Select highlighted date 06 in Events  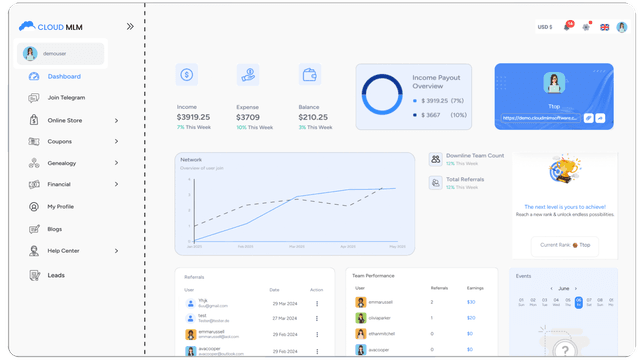pyautogui.click(x=578, y=302)
